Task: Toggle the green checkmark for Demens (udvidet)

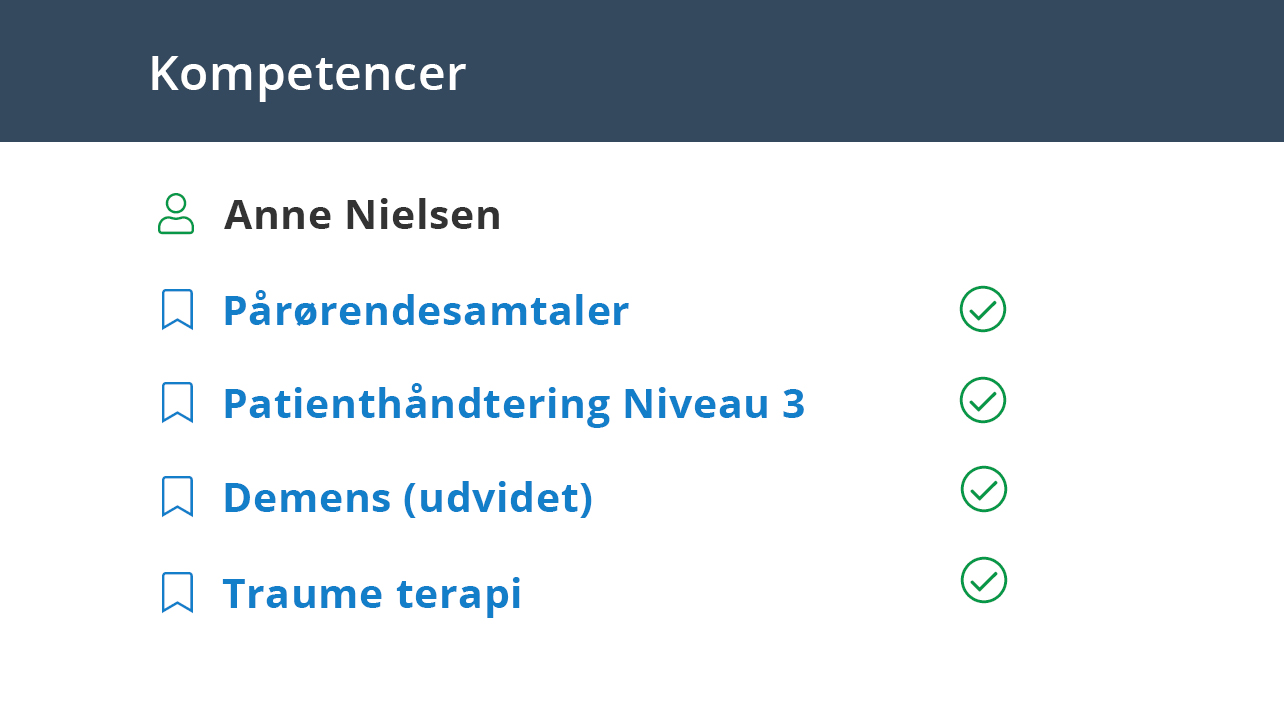Action: click(984, 489)
